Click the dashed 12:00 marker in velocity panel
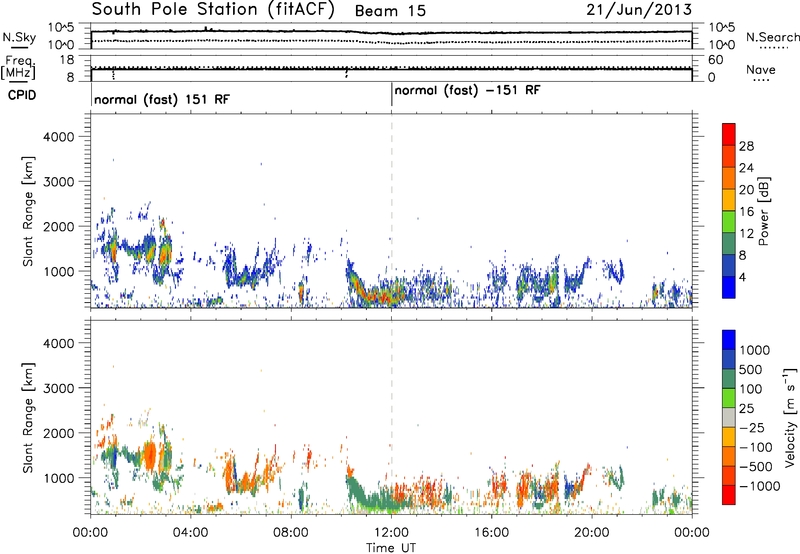 391,417
